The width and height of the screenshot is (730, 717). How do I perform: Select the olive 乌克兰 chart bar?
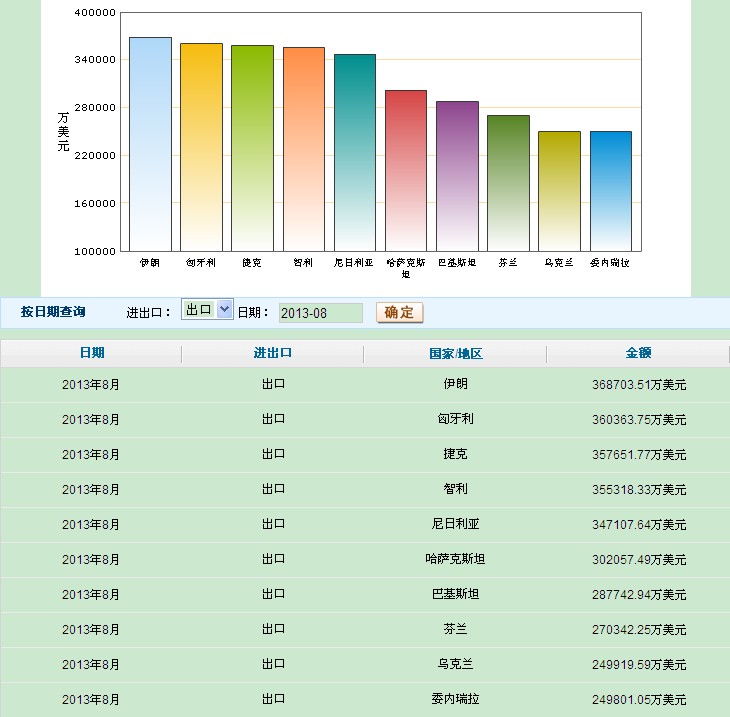[x=559, y=191]
